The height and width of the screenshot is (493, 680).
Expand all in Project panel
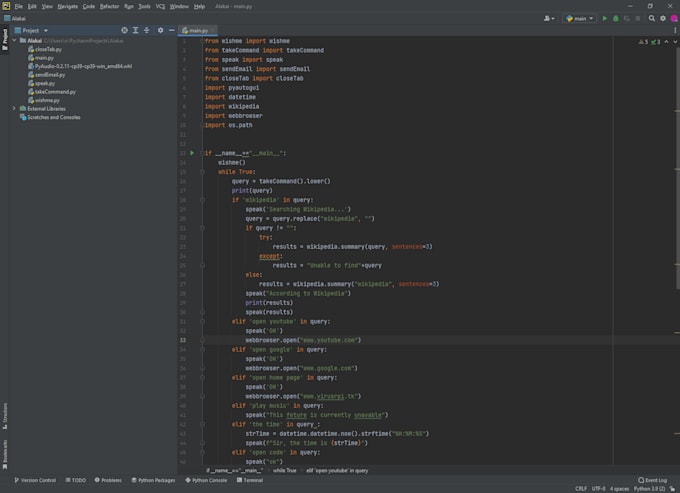[x=136, y=30]
